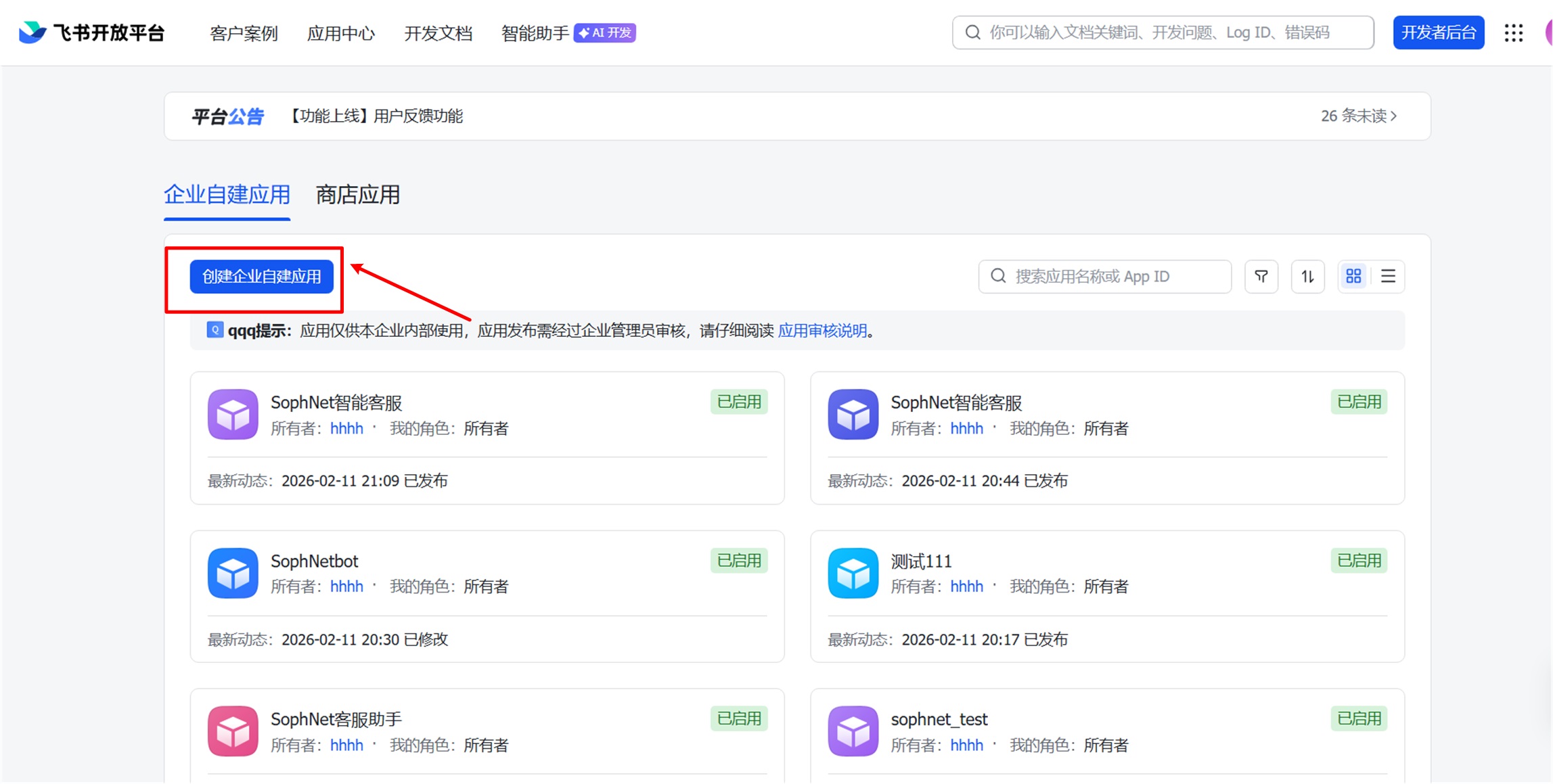
Task: Open the nine-dot app launcher grid
Action: click(x=1513, y=32)
